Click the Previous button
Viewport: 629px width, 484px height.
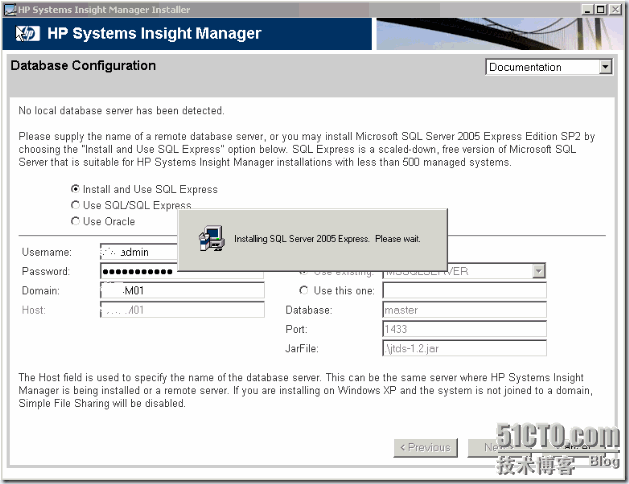click(x=426, y=448)
